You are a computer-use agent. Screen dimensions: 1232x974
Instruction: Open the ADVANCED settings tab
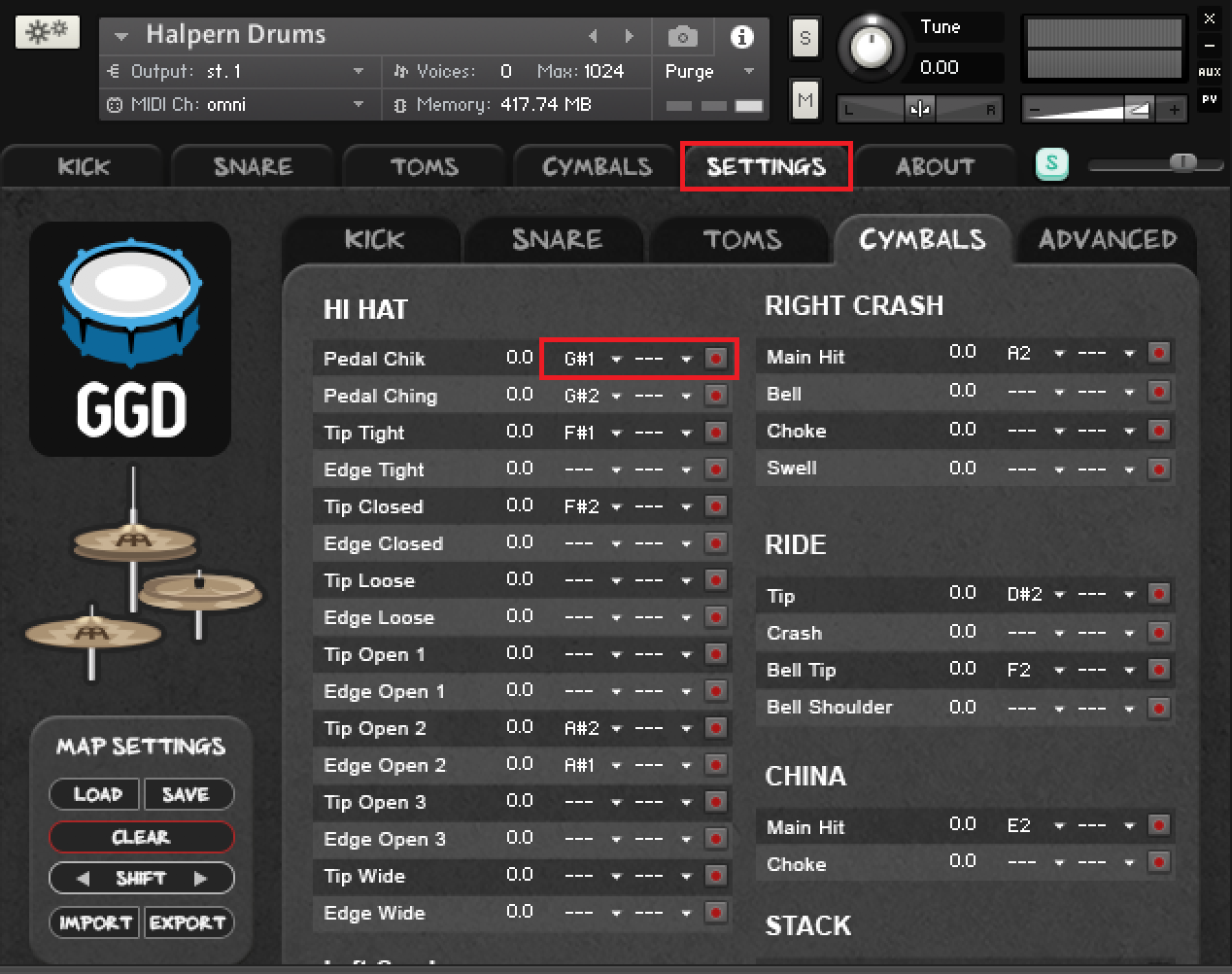click(x=1107, y=240)
